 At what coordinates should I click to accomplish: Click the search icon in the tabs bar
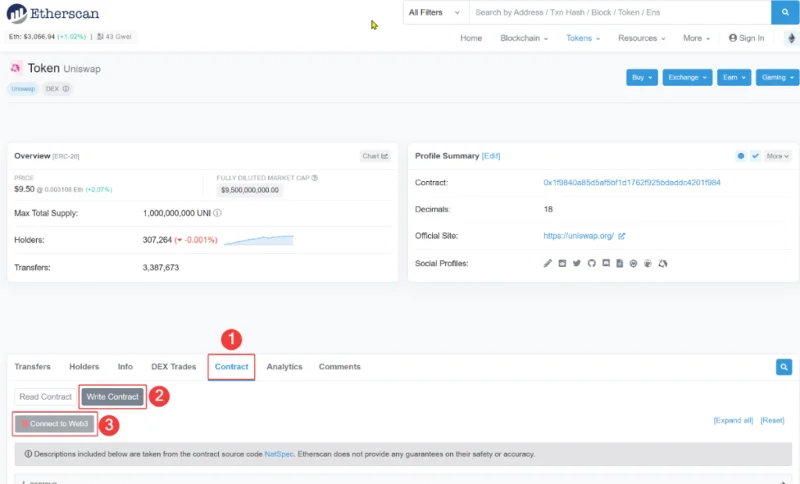pos(784,367)
